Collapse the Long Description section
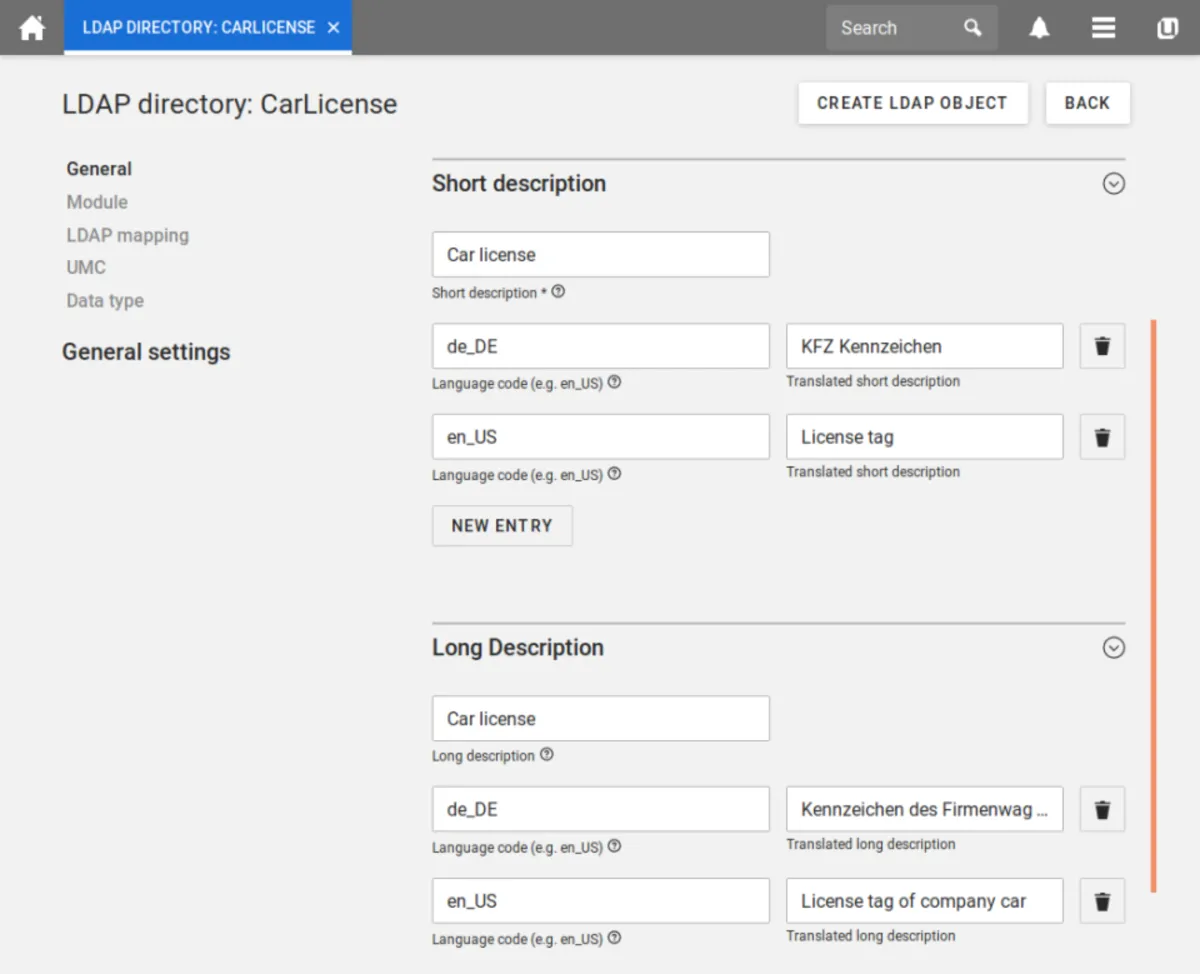 pos(1113,648)
